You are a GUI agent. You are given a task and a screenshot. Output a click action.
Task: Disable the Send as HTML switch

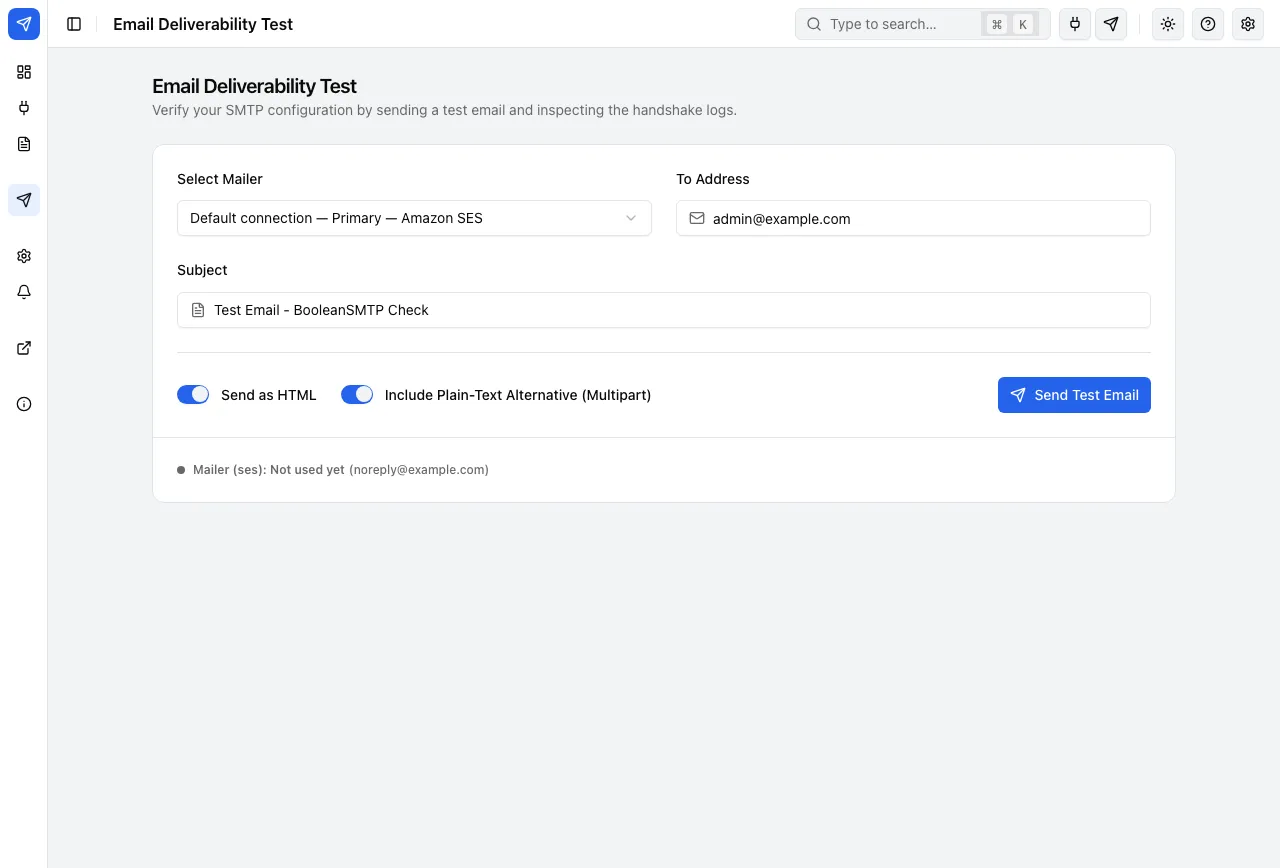(x=193, y=395)
